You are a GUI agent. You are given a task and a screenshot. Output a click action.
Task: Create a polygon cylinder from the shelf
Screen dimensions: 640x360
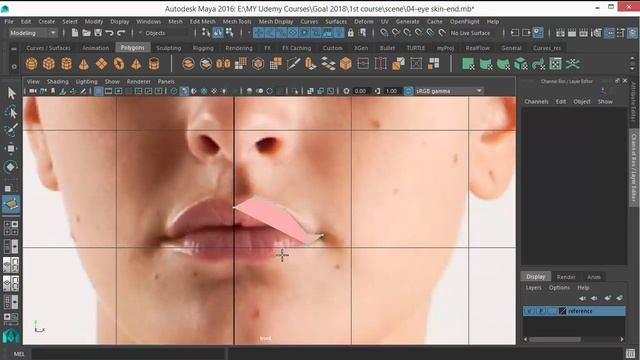coord(67,64)
